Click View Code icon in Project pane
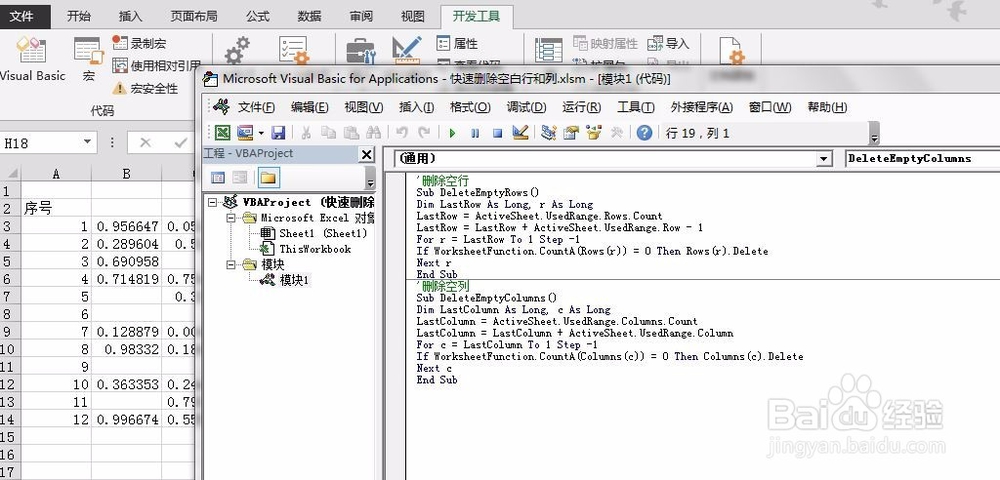Screen dimensions: 1000x480 click(x=218, y=178)
